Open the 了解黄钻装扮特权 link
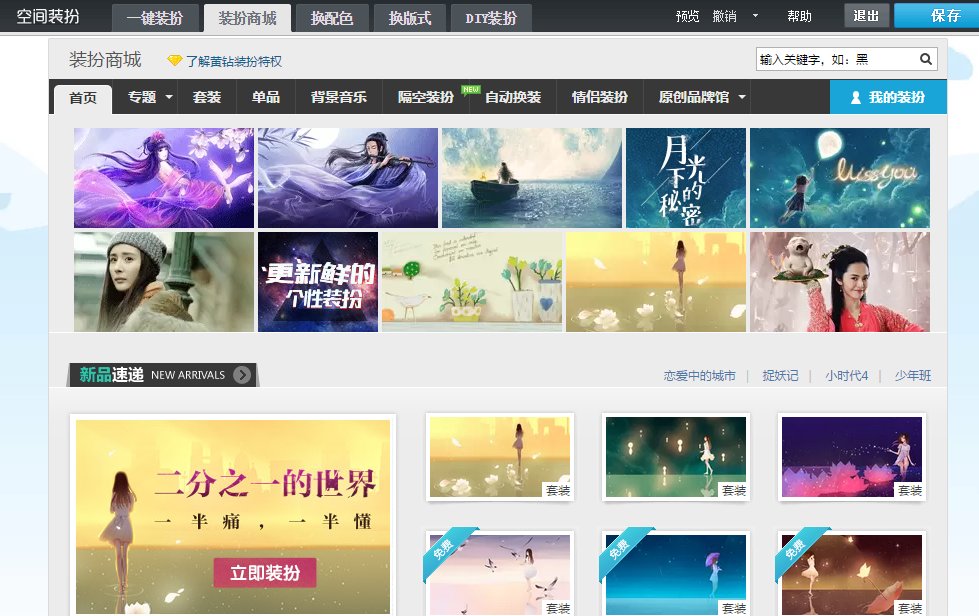The height and width of the screenshot is (616, 979). 233,61
